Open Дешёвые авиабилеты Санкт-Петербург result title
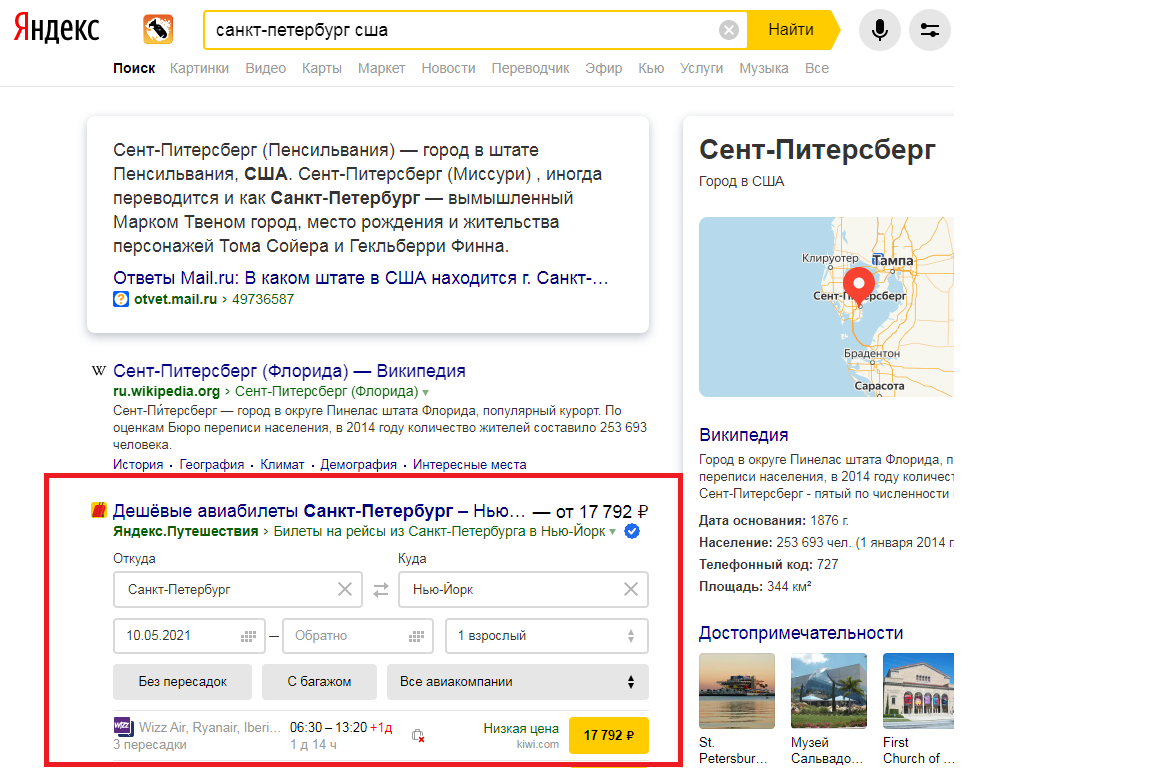This screenshot has width=1152, height=768. [319, 511]
